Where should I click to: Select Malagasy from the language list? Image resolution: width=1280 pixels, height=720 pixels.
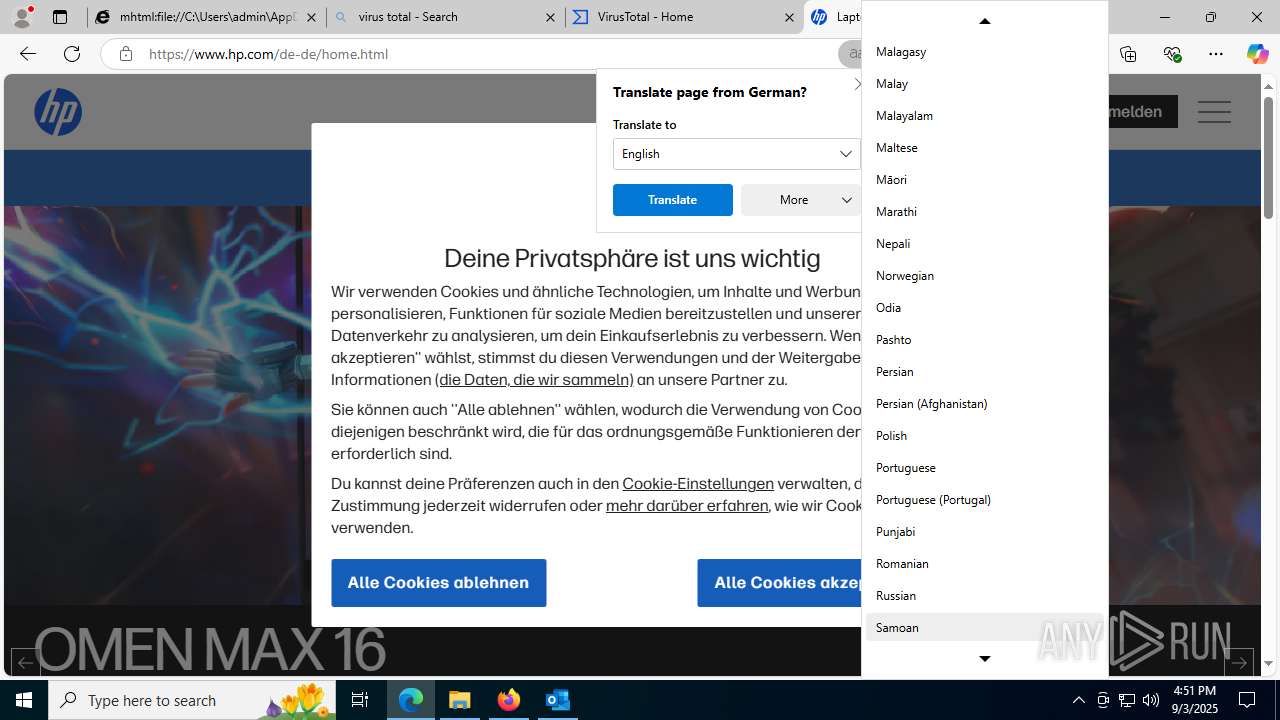[984, 51]
